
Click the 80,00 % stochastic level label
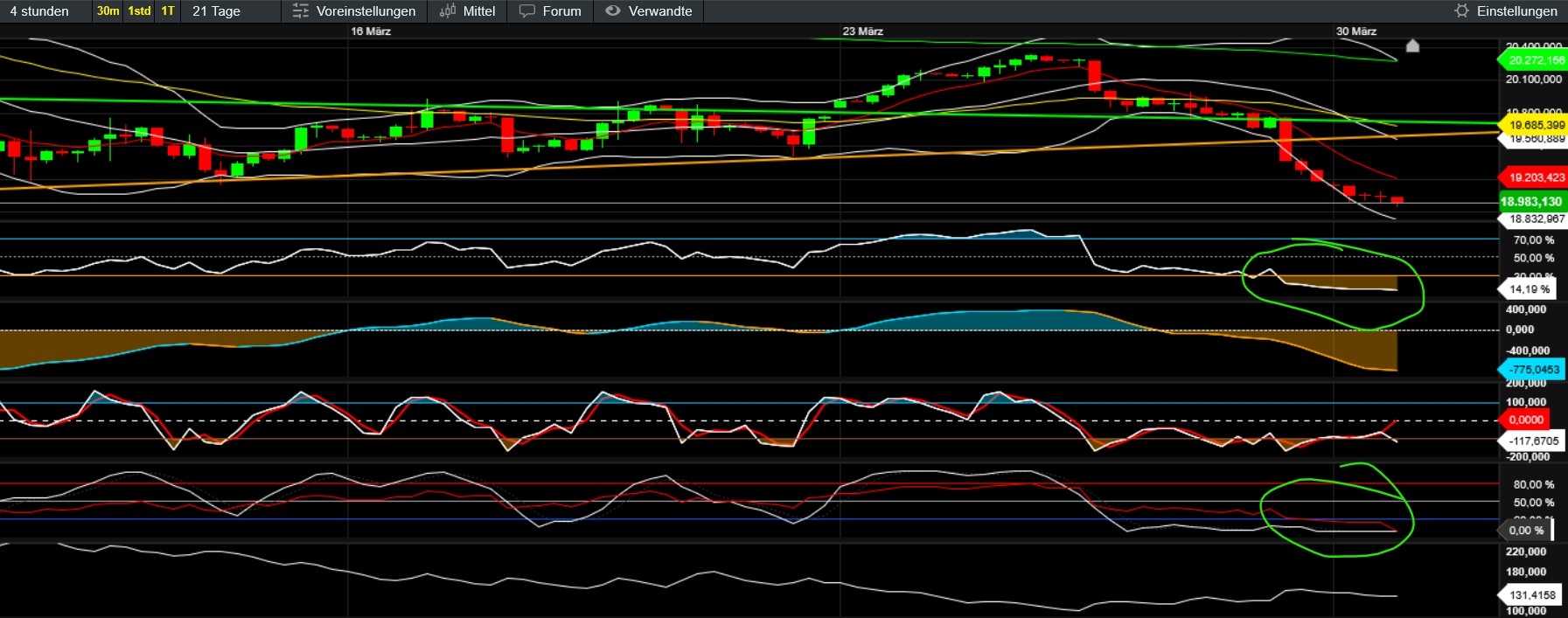pyautogui.click(x=1534, y=484)
